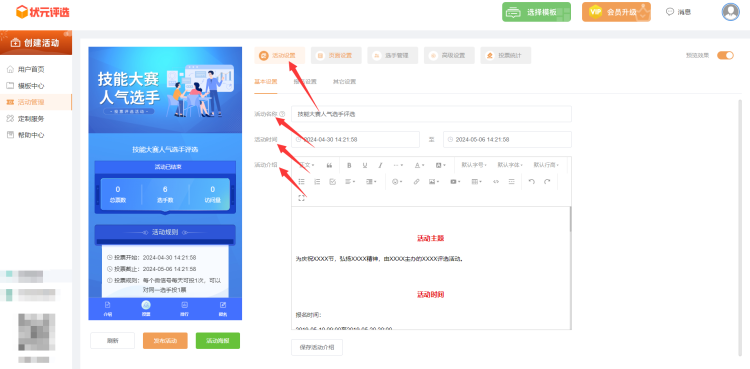Enter fullscreen editor mode
750x369 pixels.
pyautogui.click(x=301, y=198)
